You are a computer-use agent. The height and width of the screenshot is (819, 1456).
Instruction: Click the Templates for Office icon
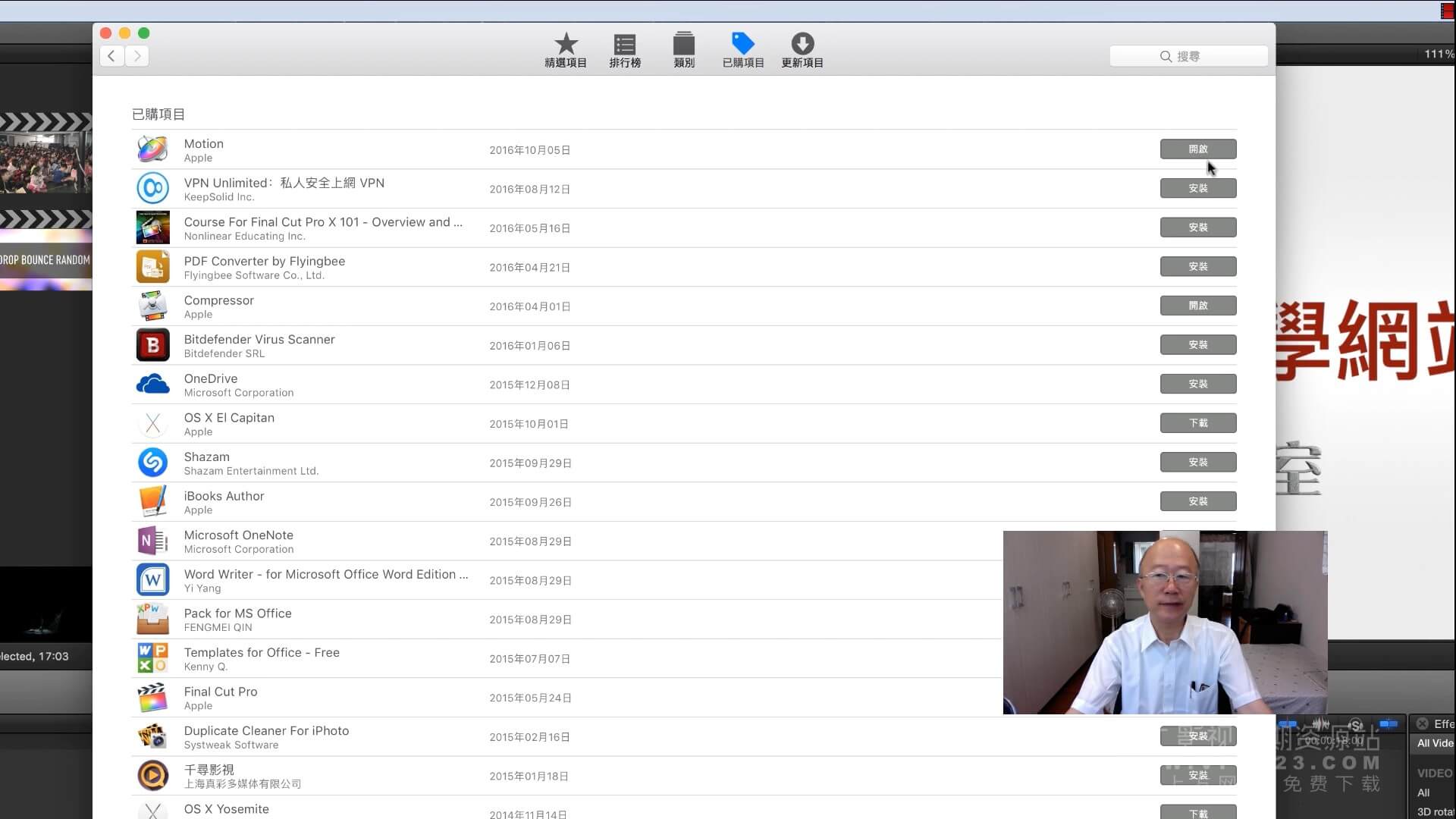coord(152,658)
